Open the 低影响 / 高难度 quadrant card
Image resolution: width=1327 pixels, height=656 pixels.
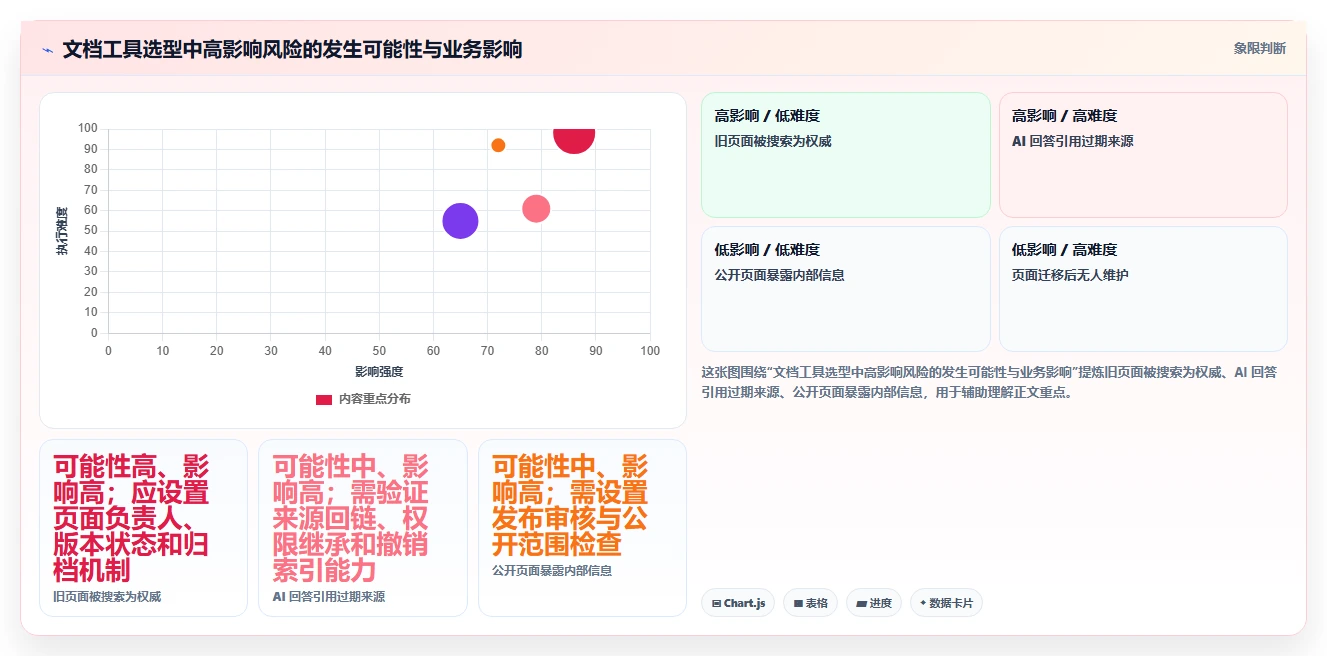pos(1143,289)
